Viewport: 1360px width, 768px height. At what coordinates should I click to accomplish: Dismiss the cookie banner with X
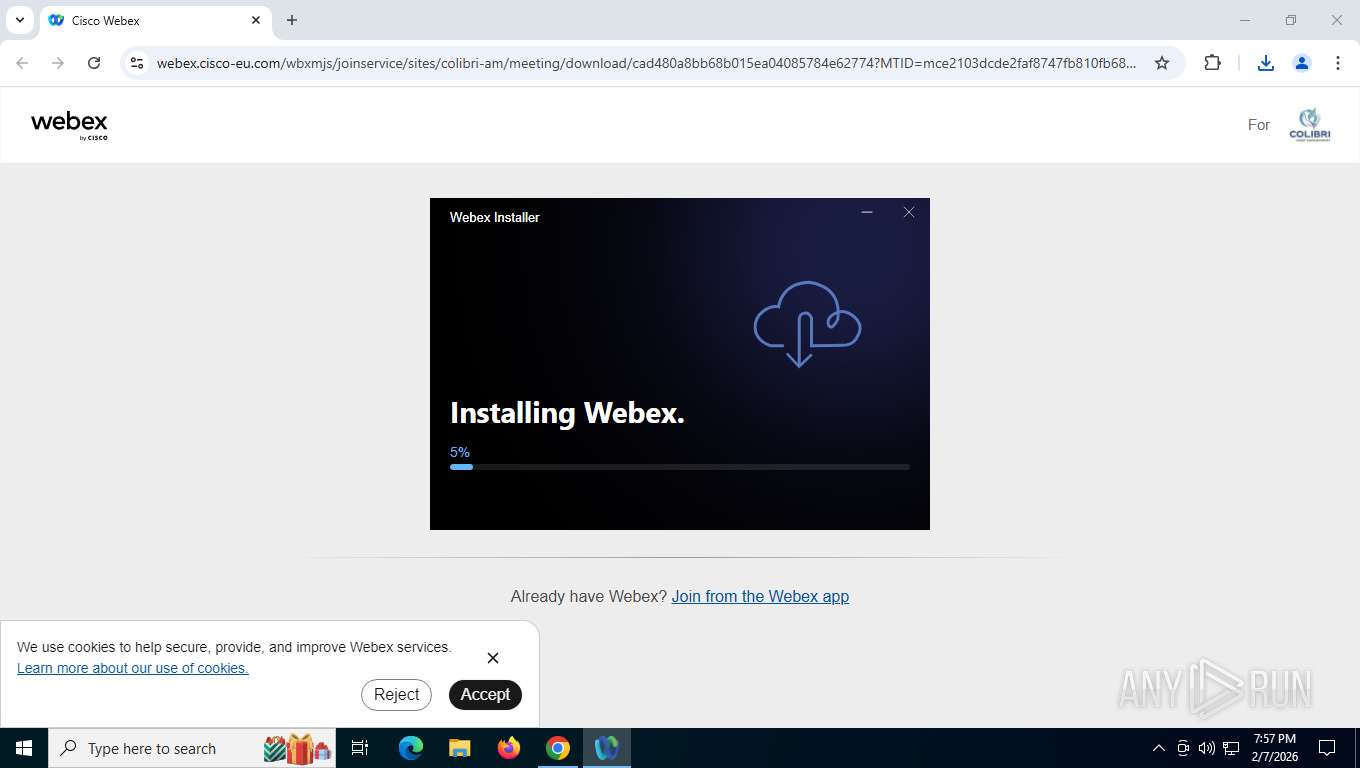point(493,658)
